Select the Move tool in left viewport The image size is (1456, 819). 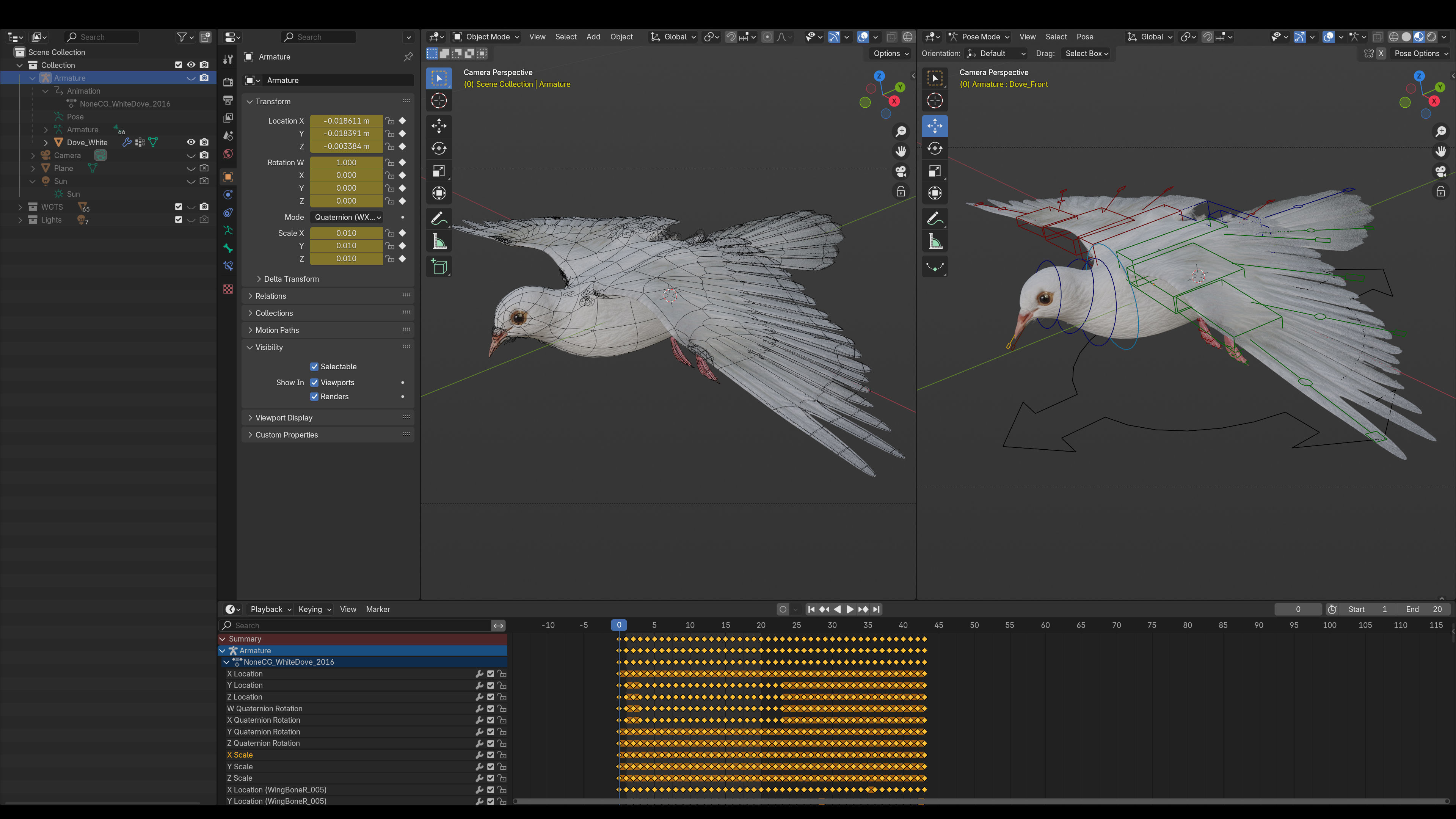(x=439, y=126)
